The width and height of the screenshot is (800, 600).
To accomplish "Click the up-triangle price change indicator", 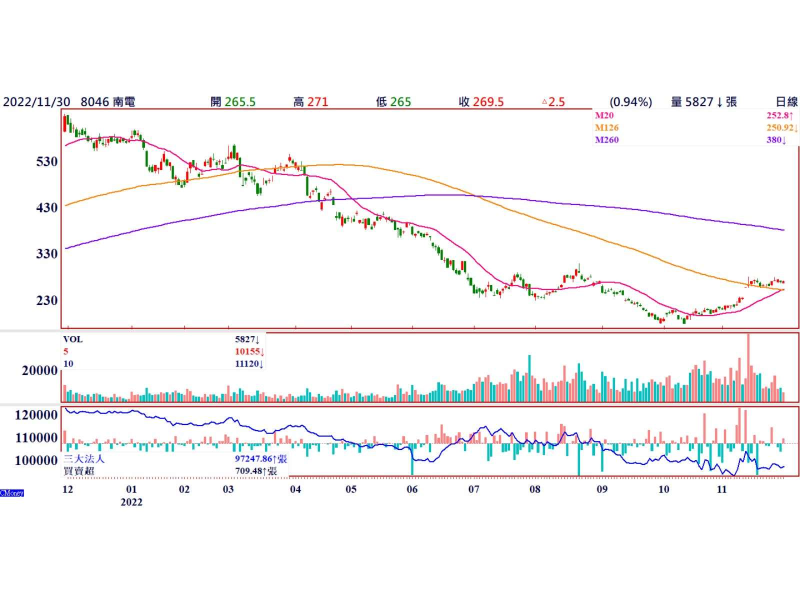I will 544,102.
